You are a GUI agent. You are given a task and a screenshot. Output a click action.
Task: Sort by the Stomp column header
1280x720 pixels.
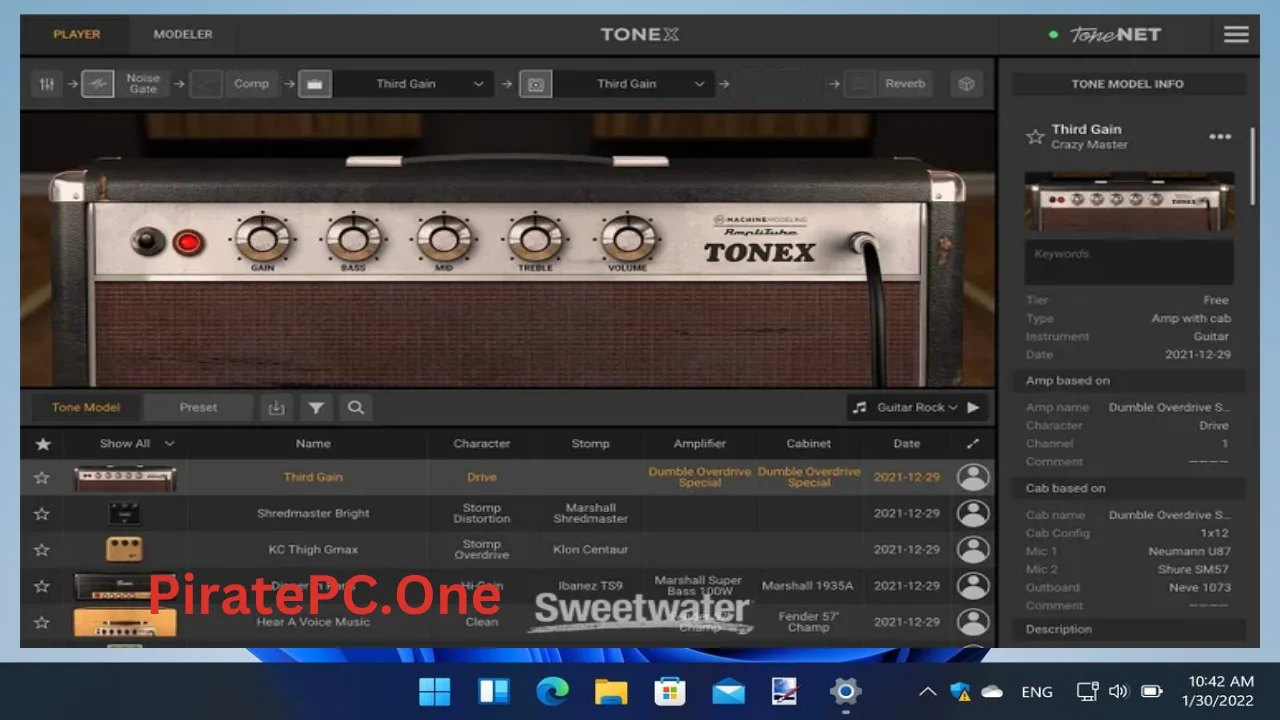(x=590, y=444)
